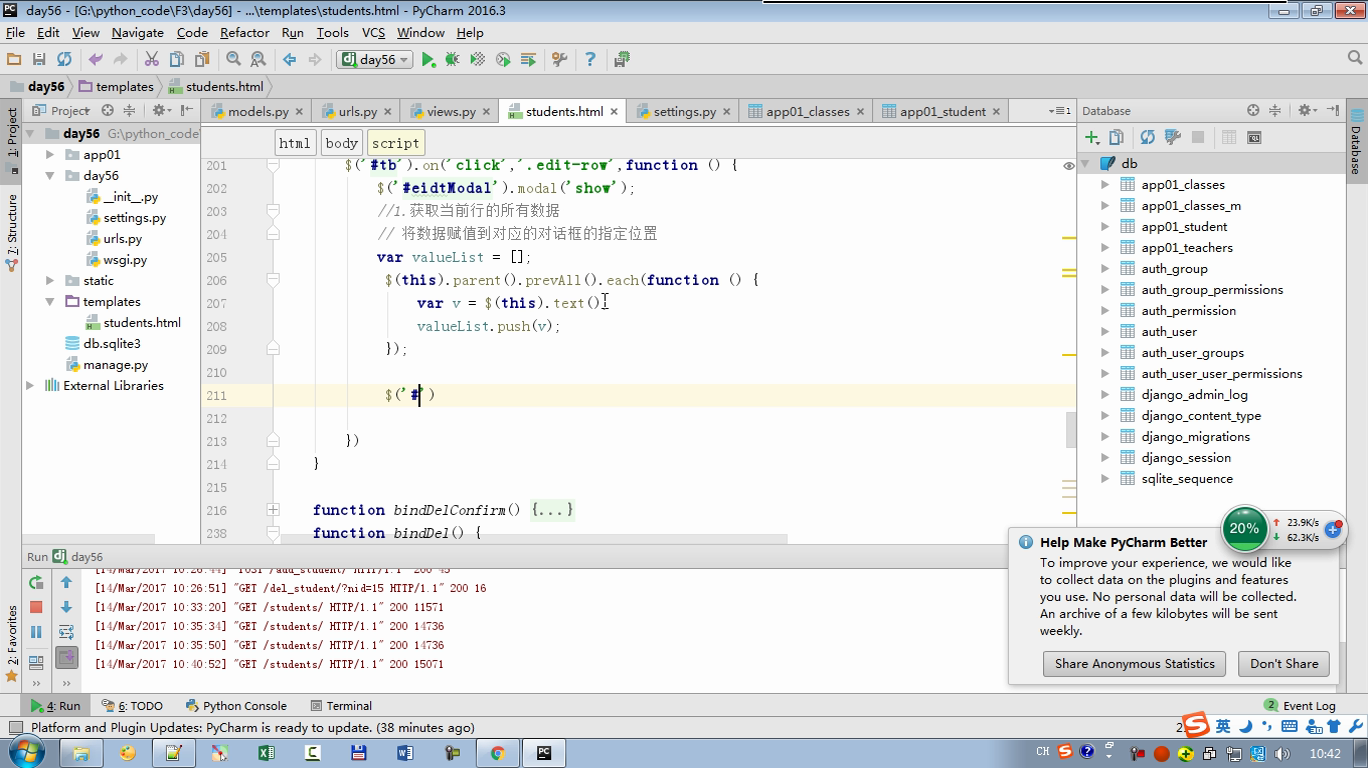Collapse the templates folder in tree

click(x=50, y=302)
